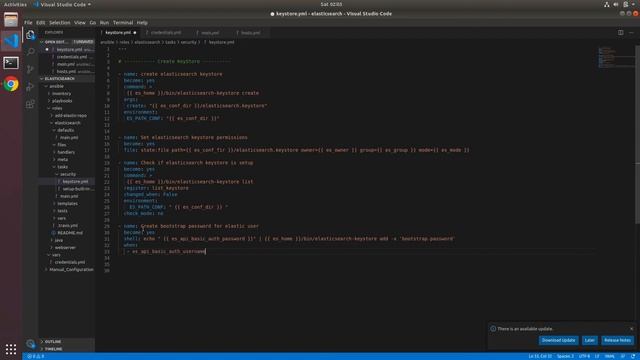This screenshot has width=640, height=360.
Task: Expand the handlers folder
Action: pos(66,152)
